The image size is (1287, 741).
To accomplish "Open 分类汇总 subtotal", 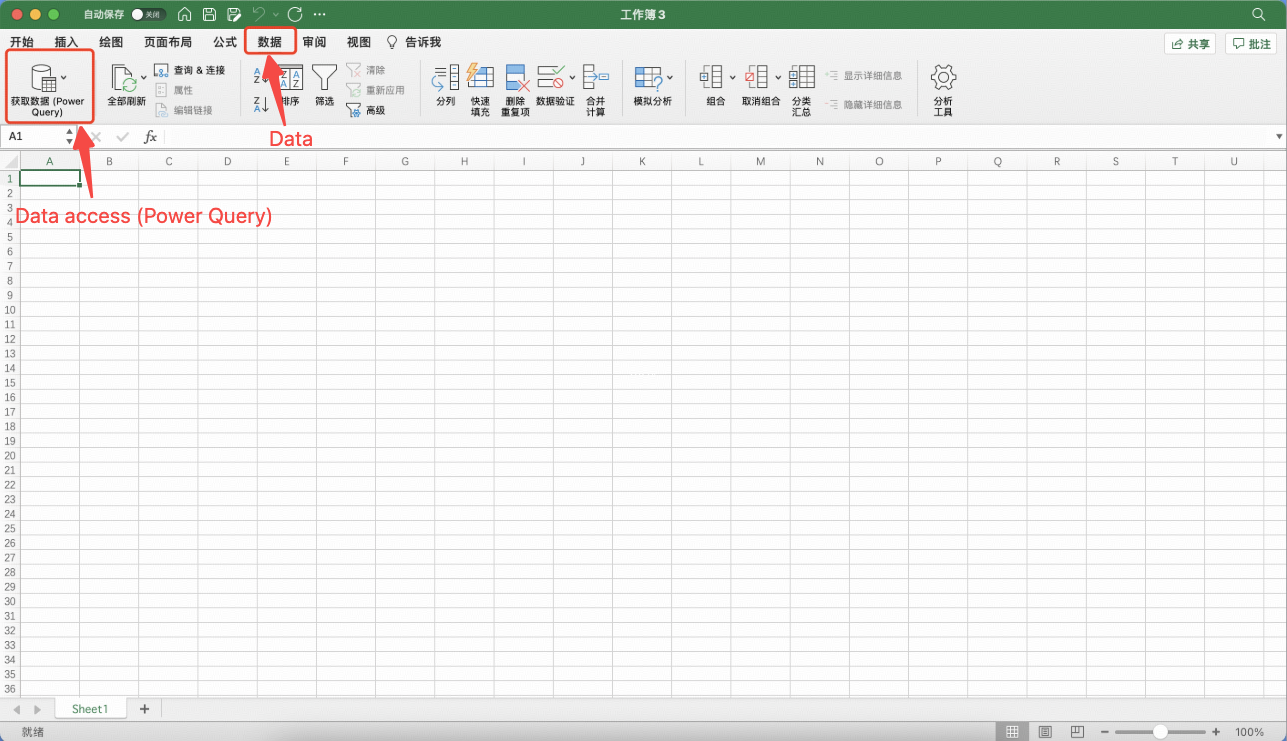I will 801,90.
